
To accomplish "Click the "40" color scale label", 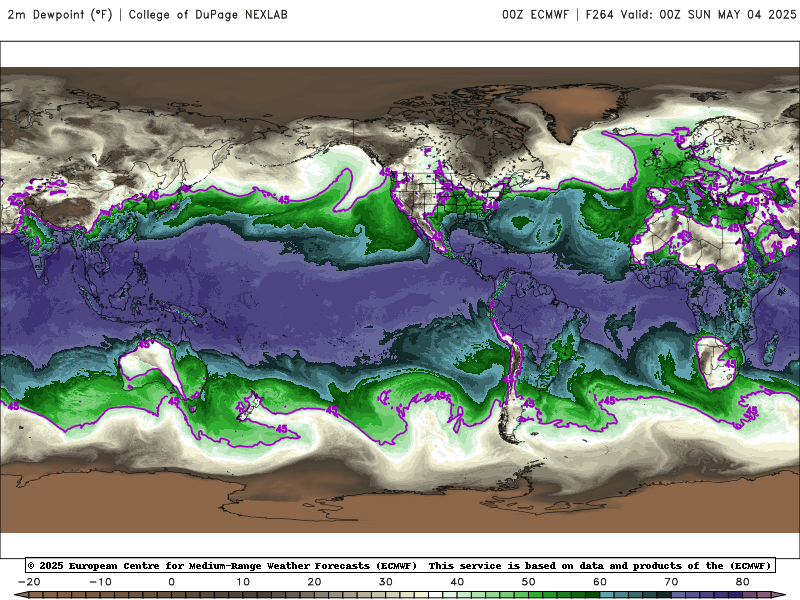I will click(x=457, y=582).
